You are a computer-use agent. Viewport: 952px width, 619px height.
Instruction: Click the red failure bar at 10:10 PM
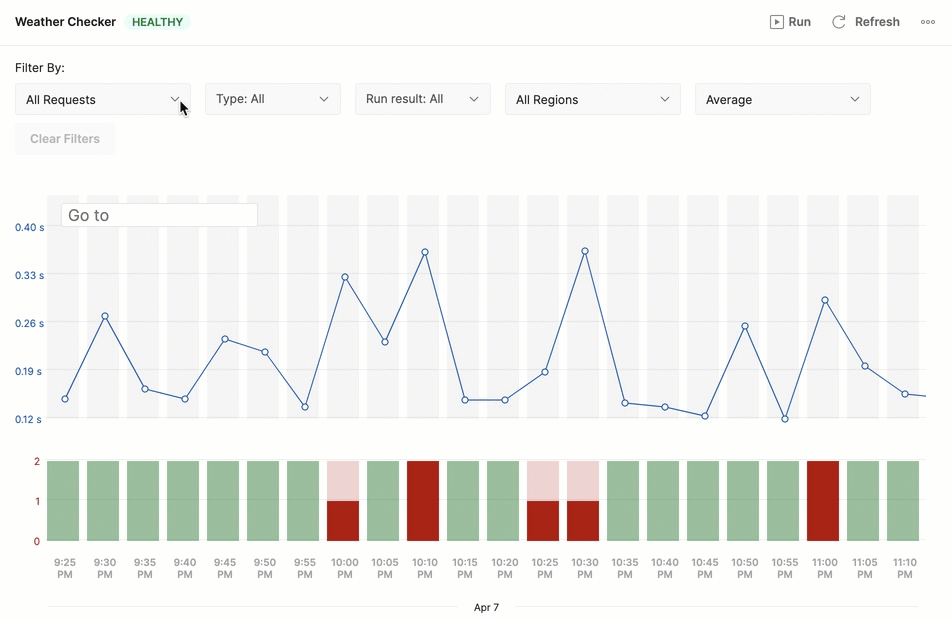pos(424,499)
